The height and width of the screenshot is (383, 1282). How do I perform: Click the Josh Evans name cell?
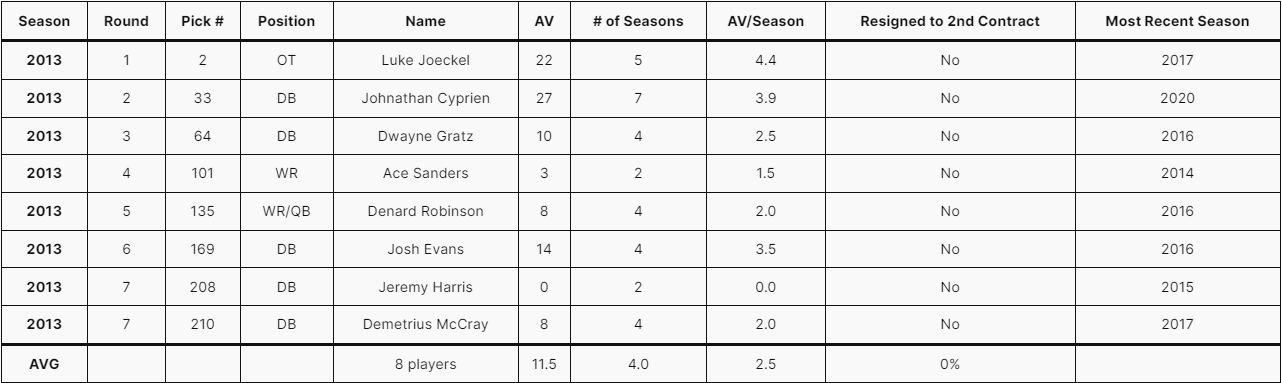tap(426, 250)
